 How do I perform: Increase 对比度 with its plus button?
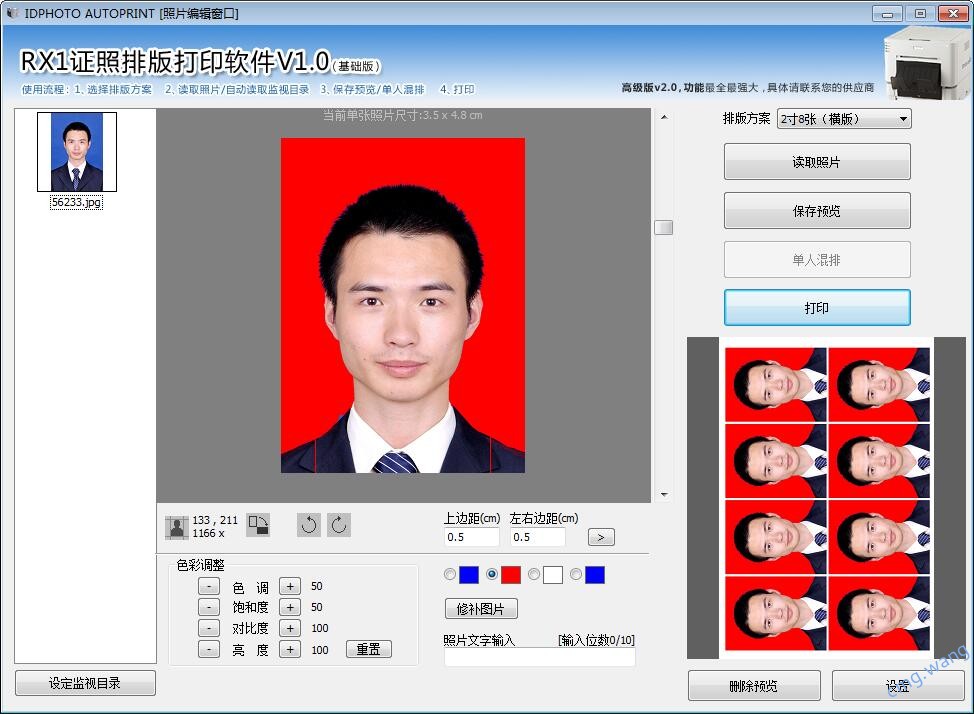[x=289, y=629]
